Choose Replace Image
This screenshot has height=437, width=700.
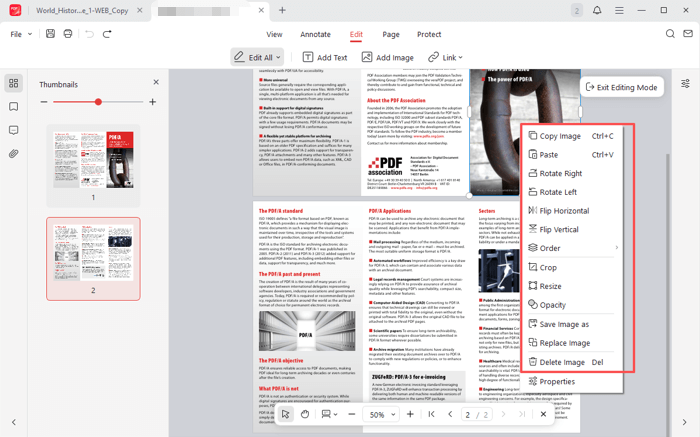tap(572, 343)
